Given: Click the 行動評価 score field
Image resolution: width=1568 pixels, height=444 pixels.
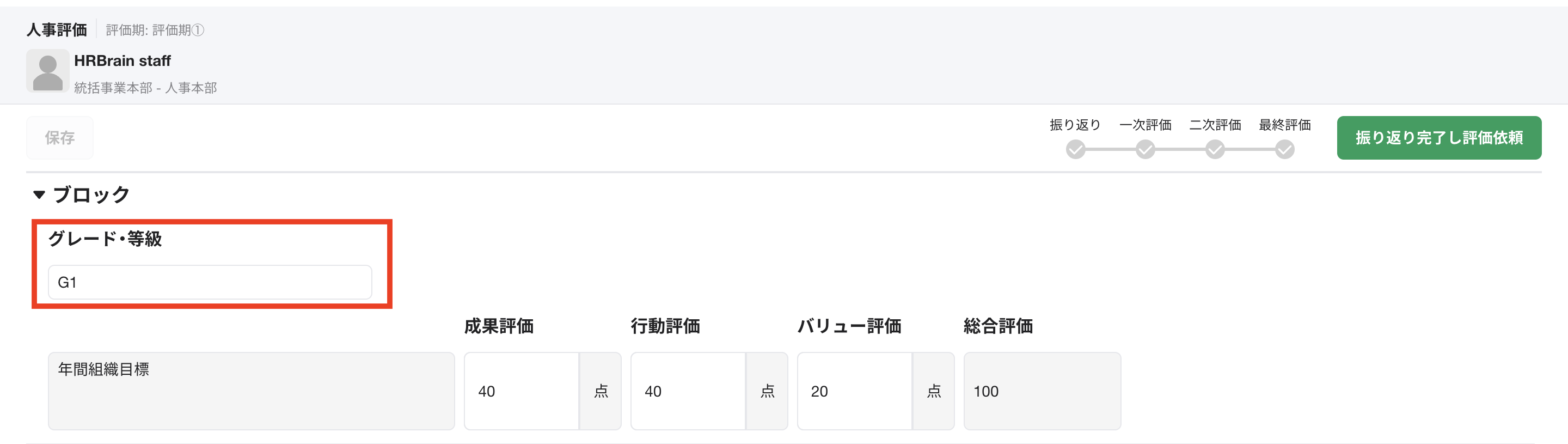Looking at the screenshot, I should coord(688,391).
